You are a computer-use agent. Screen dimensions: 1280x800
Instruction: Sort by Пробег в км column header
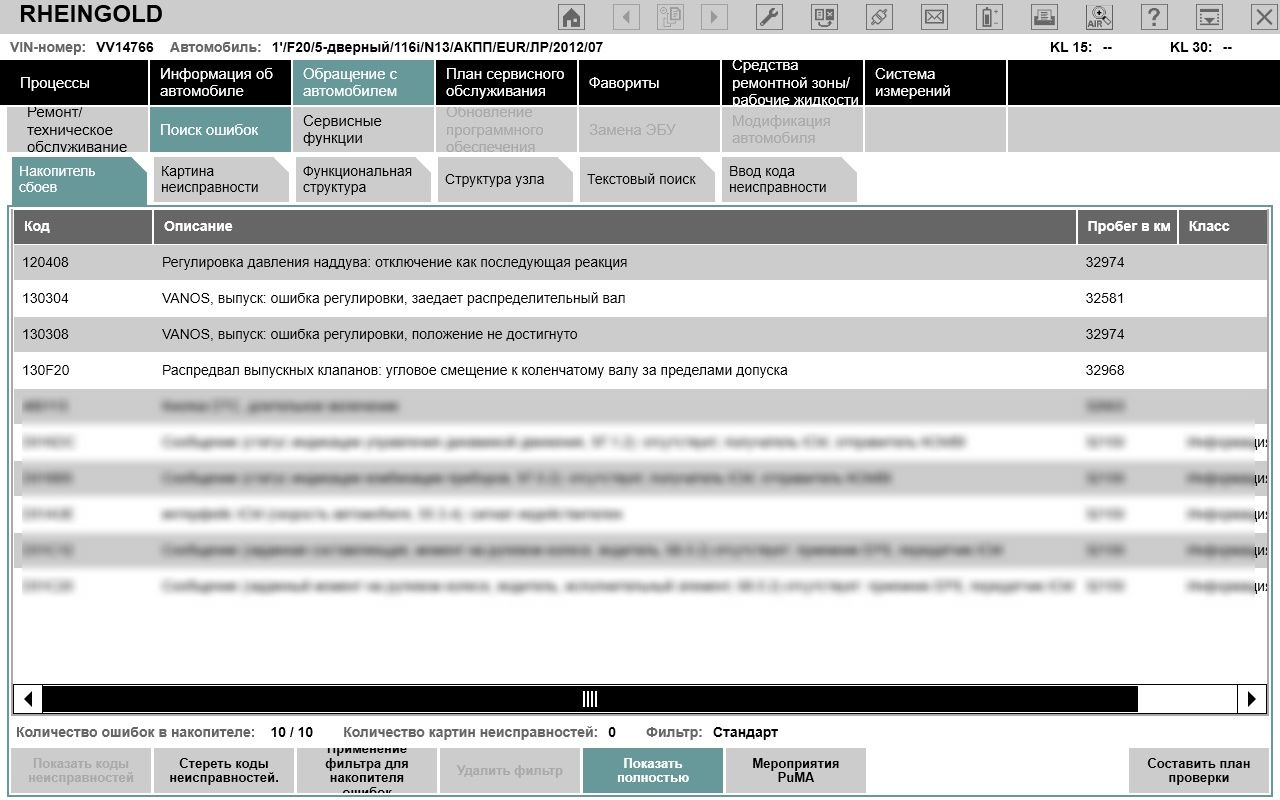(1128, 227)
